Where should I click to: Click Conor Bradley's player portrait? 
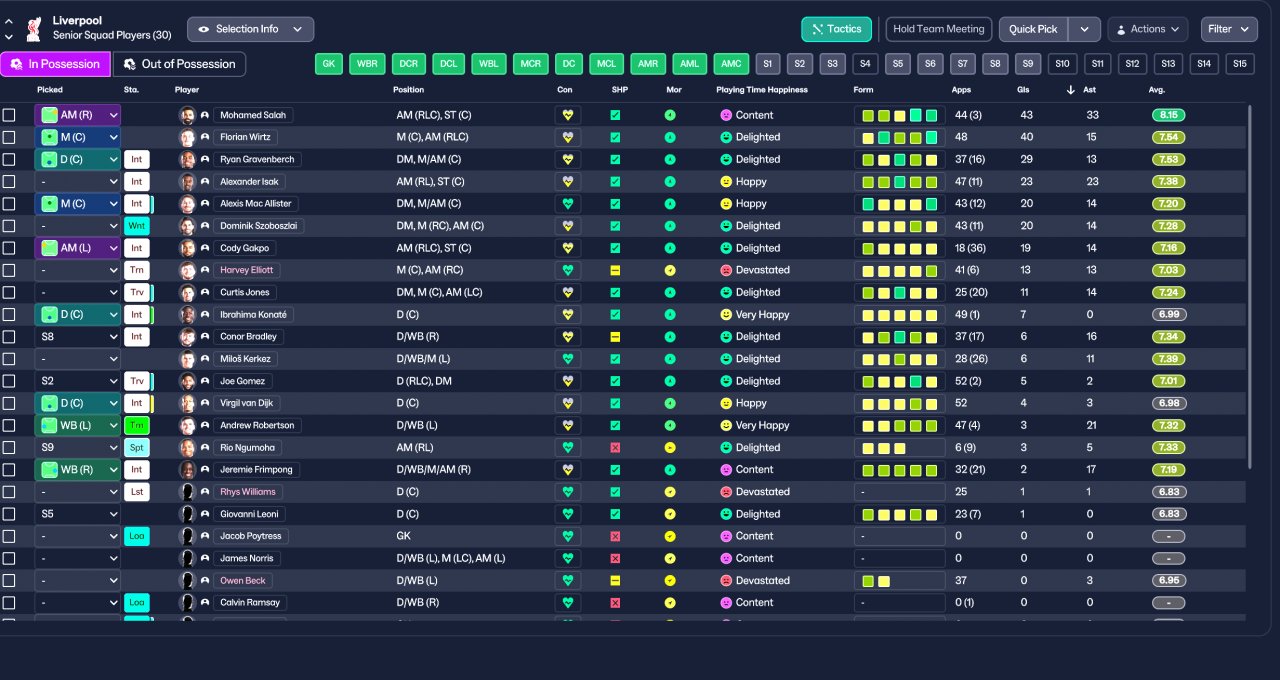[x=187, y=337]
